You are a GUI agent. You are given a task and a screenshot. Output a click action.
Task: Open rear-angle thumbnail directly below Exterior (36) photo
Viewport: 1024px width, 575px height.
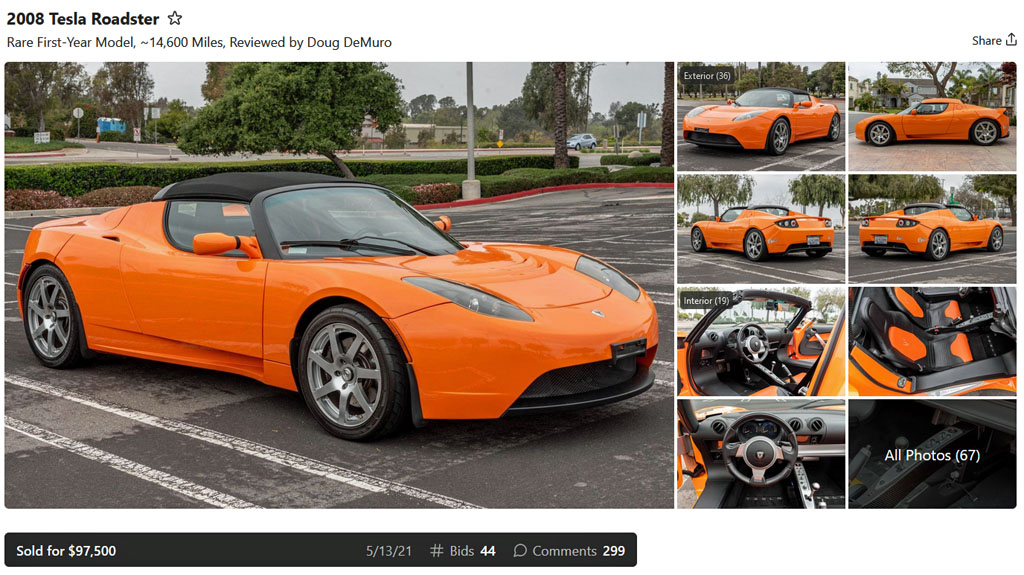point(761,229)
